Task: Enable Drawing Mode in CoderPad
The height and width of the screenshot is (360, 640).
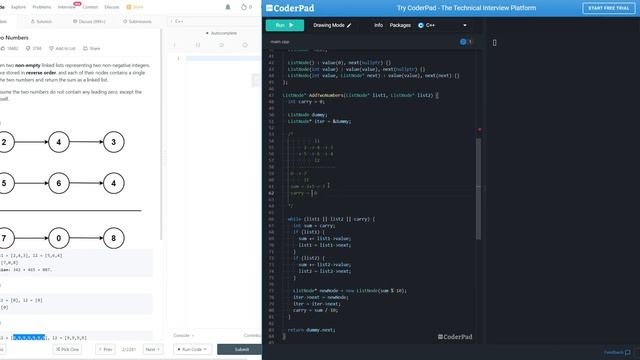Action: [x=332, y=25]
